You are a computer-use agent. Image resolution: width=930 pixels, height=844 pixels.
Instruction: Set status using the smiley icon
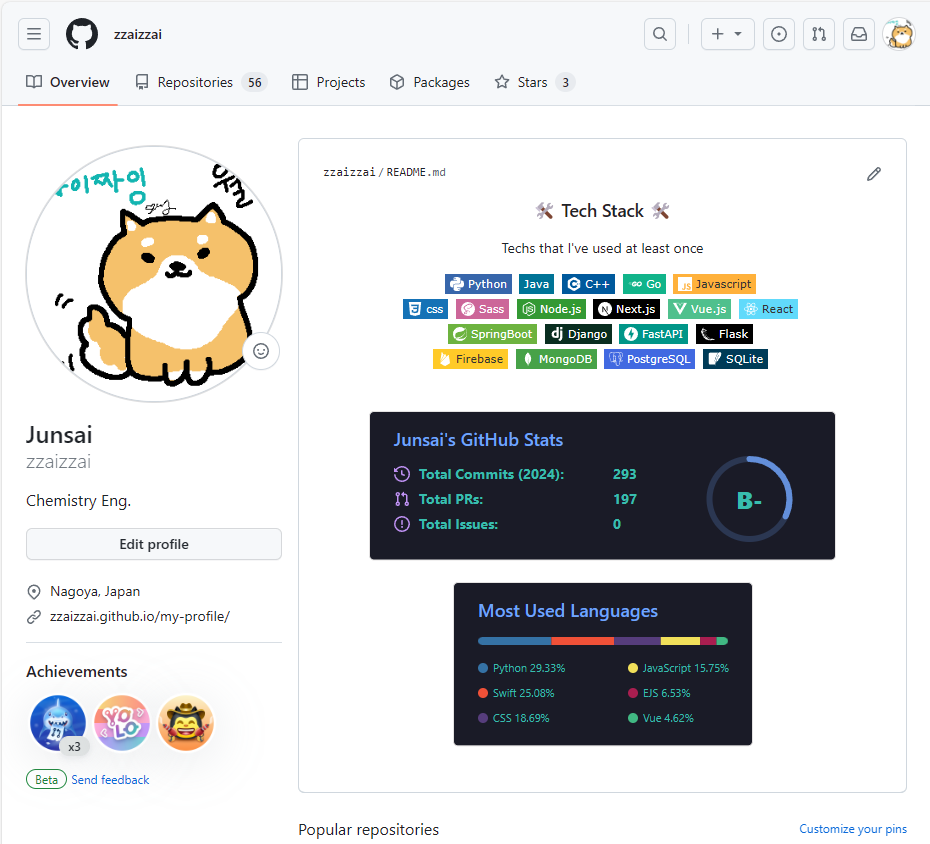[x=261, y=351]
